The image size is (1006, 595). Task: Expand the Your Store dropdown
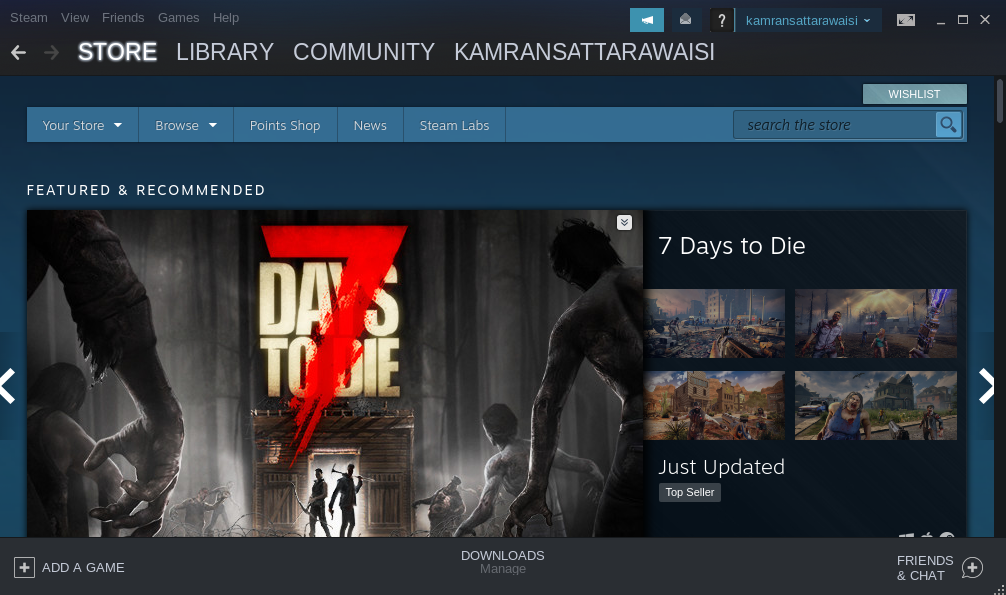(x=82, y=125)
